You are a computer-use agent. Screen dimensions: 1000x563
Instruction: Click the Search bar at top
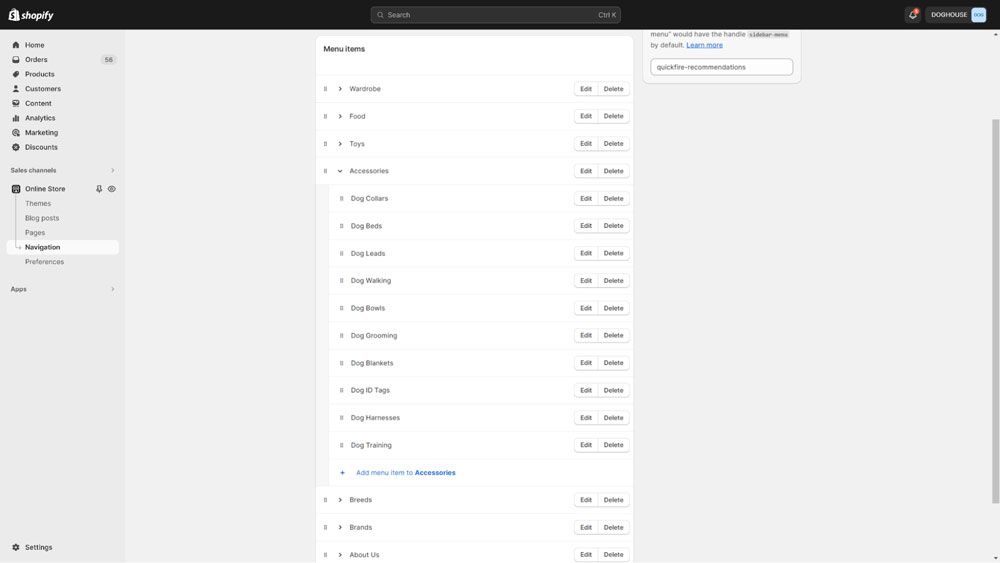(x=495, y=15)
